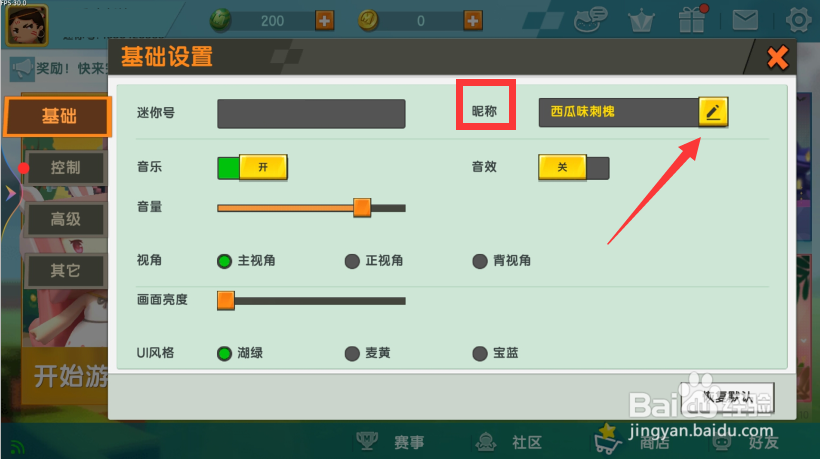This screenshot has height=459, width=820.
Task: Open the 其它 settings tab
Action: tap(66, 270)
